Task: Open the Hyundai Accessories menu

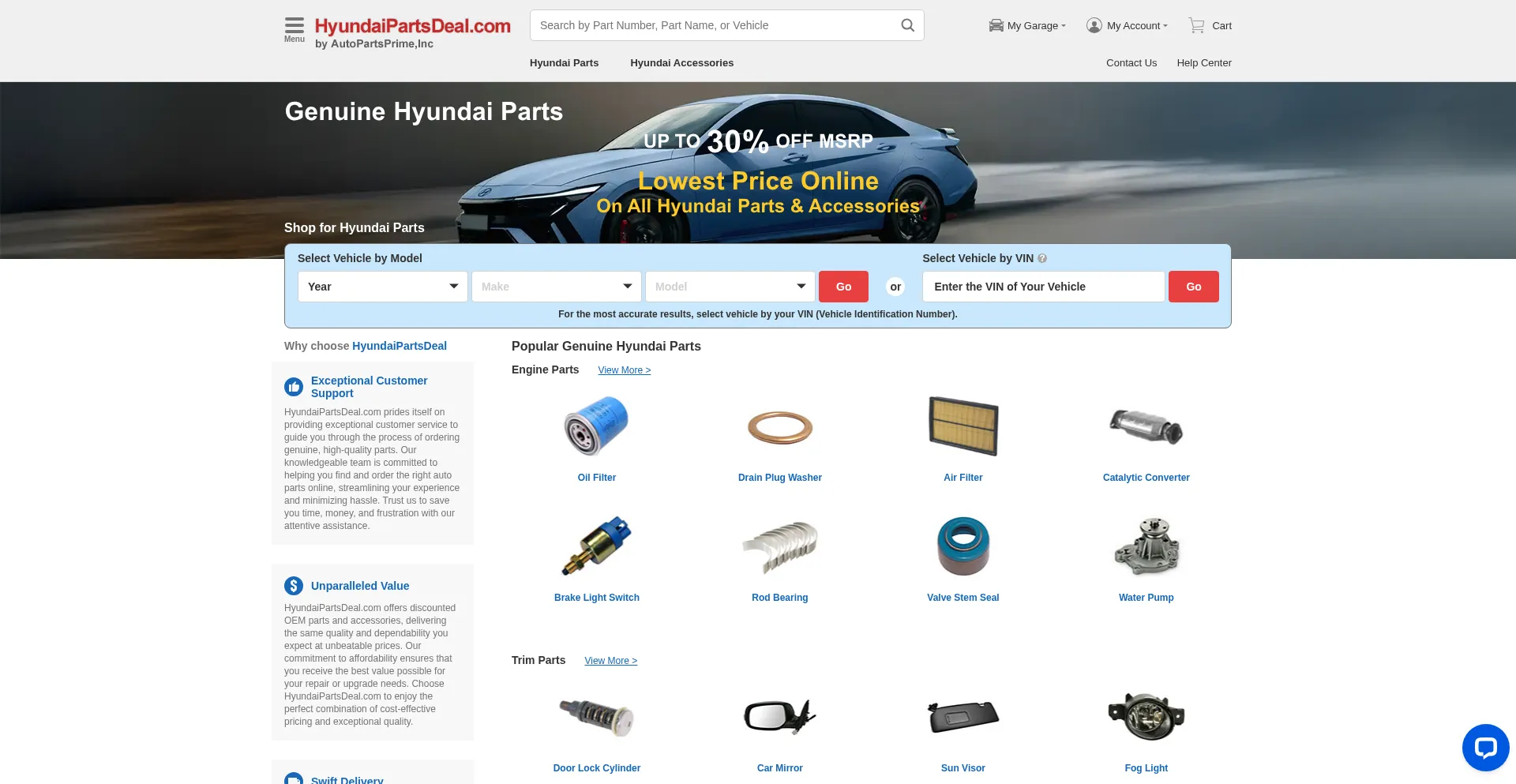Action: (681, 62)
